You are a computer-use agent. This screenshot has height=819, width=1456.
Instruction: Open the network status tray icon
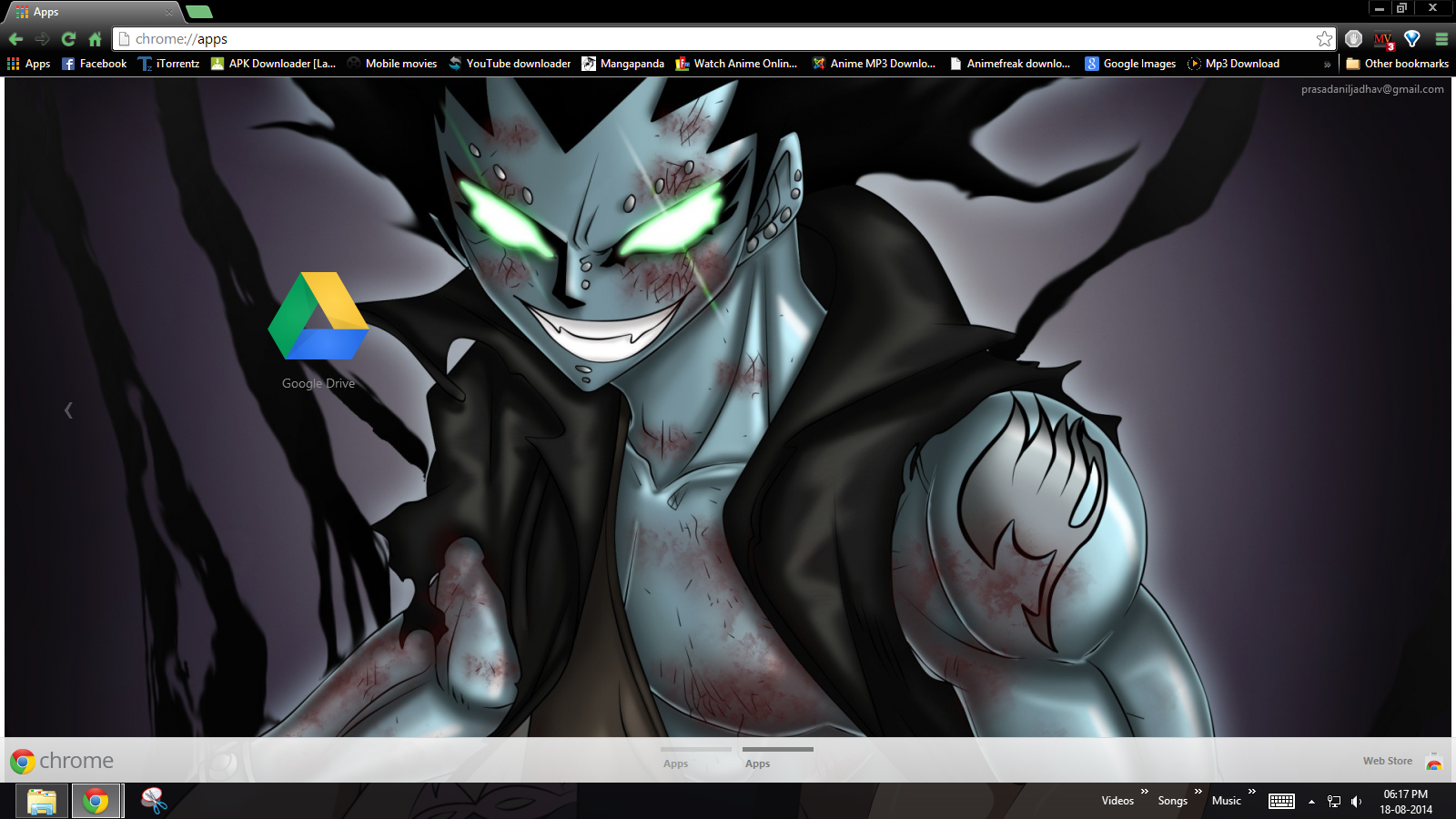(x=1334, y=802)
